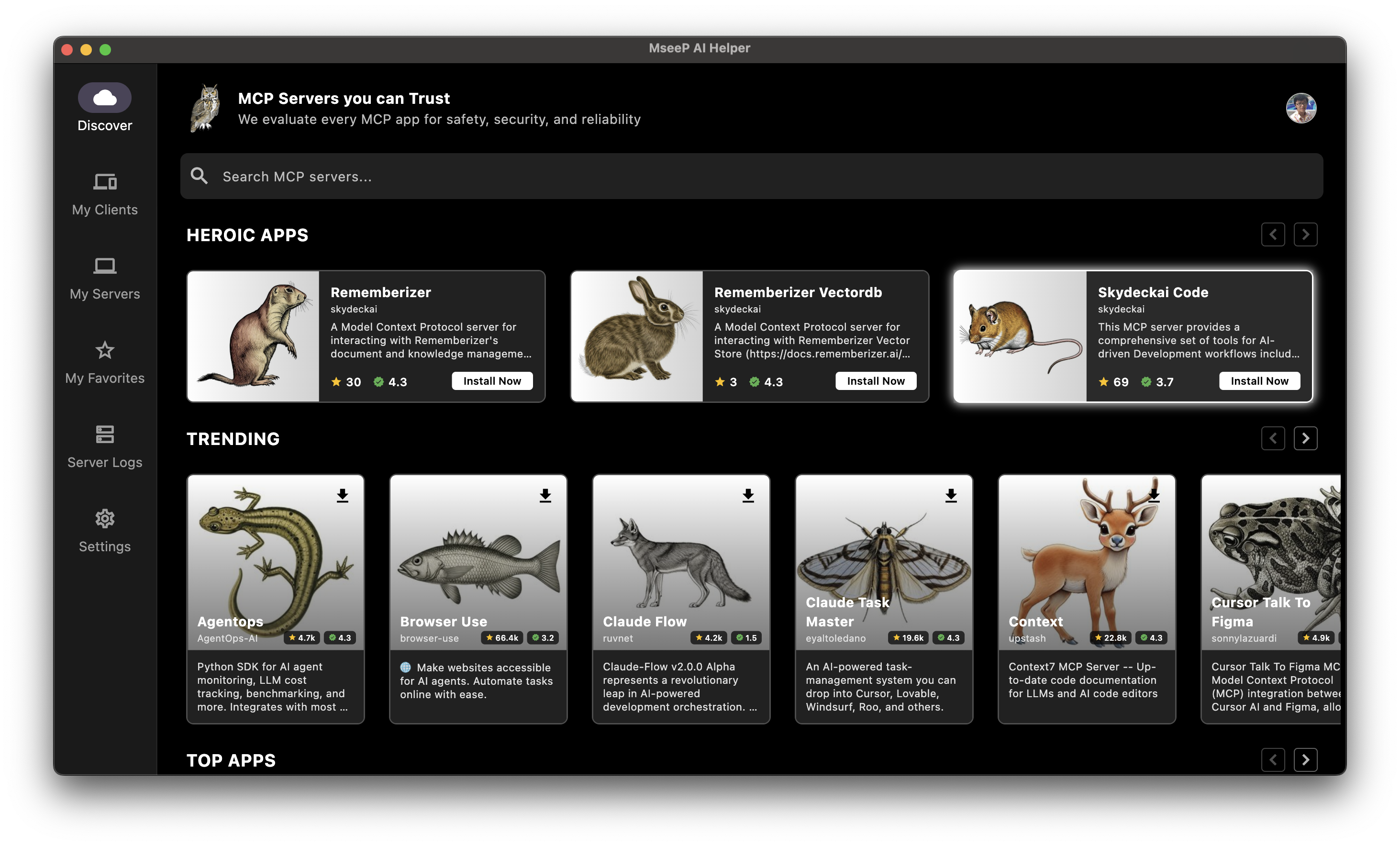Open the Settings gear icon
The image size is (1400, 846).
(104, 518)
